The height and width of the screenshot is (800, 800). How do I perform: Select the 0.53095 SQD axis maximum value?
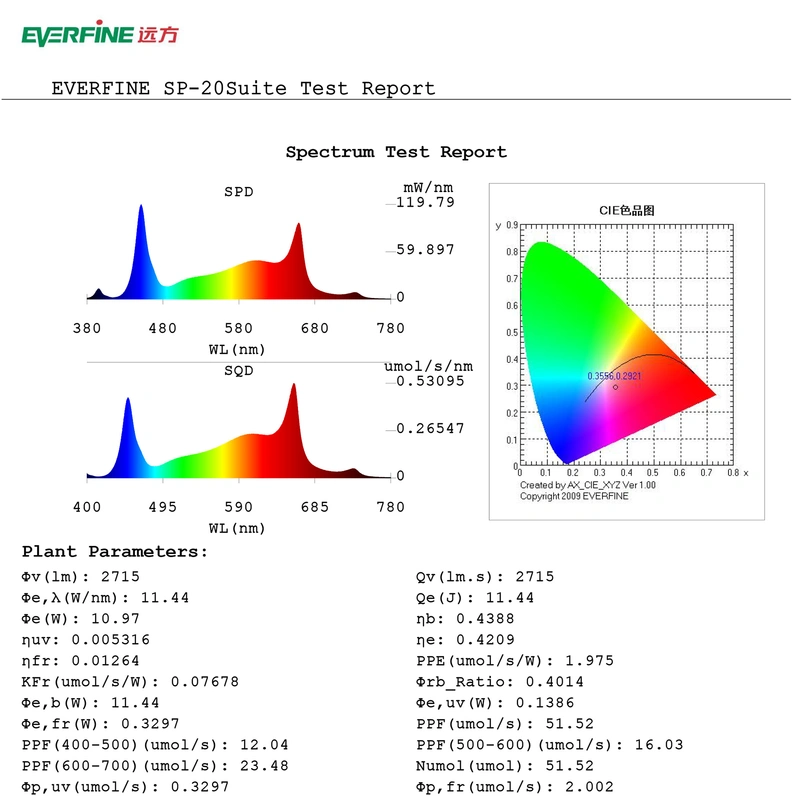[430, 381]
